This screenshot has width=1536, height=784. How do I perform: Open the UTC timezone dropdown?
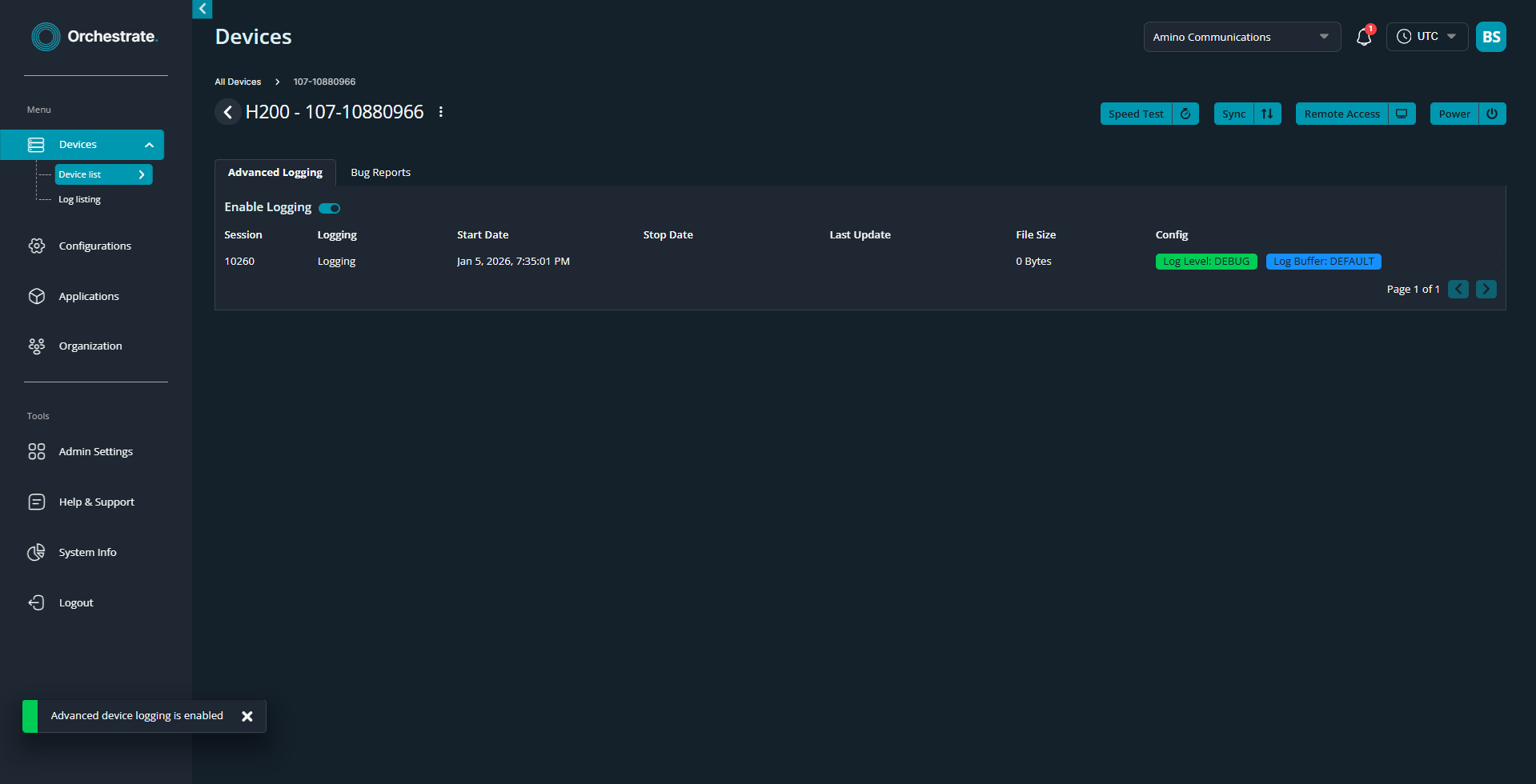(1426, 37)
